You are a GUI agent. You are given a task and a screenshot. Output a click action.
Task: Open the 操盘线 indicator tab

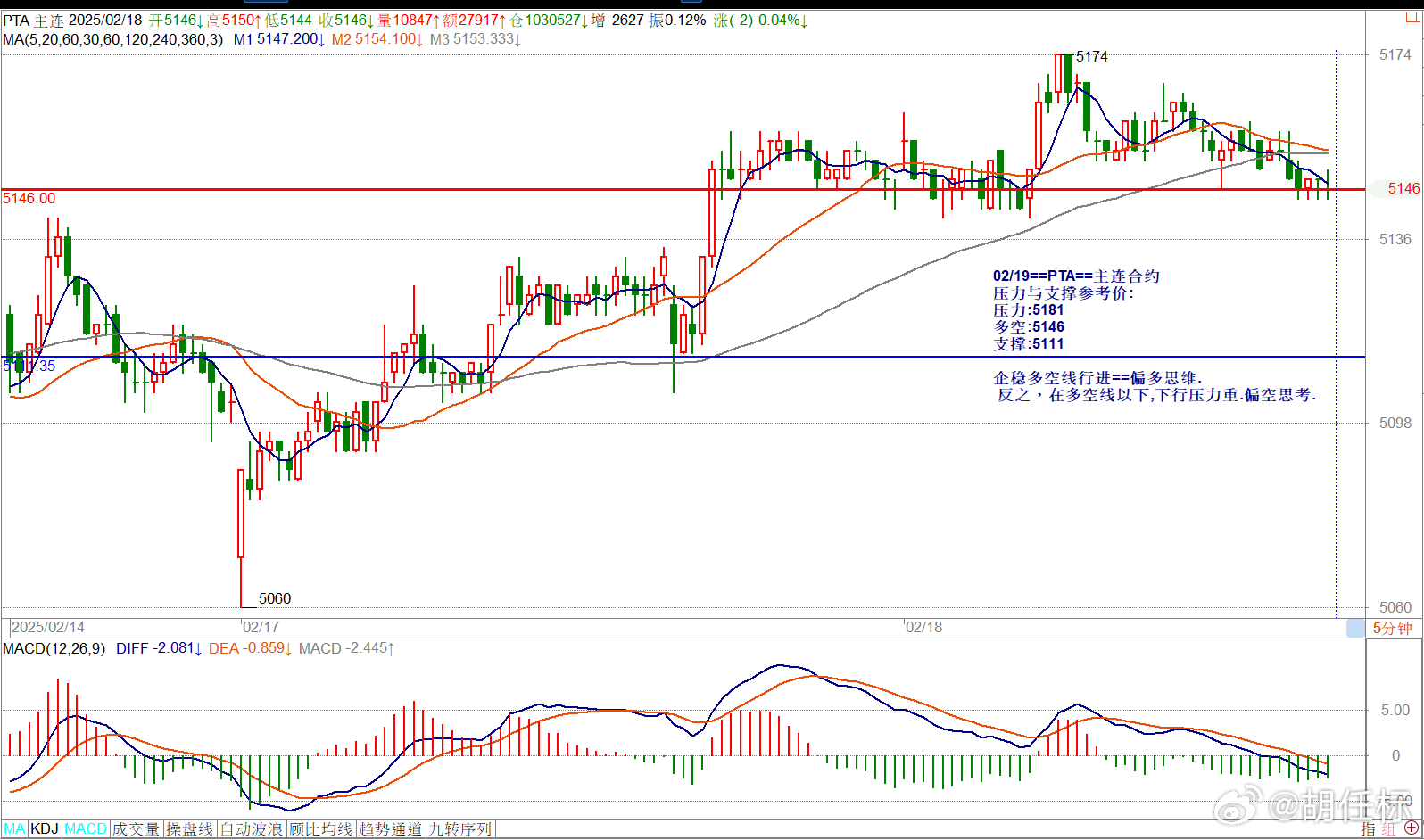point(190,829)
